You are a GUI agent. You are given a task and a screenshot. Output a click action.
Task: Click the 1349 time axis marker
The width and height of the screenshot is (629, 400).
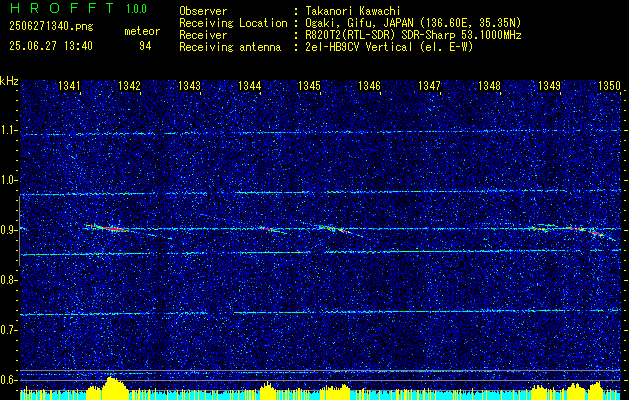(549, 85)
